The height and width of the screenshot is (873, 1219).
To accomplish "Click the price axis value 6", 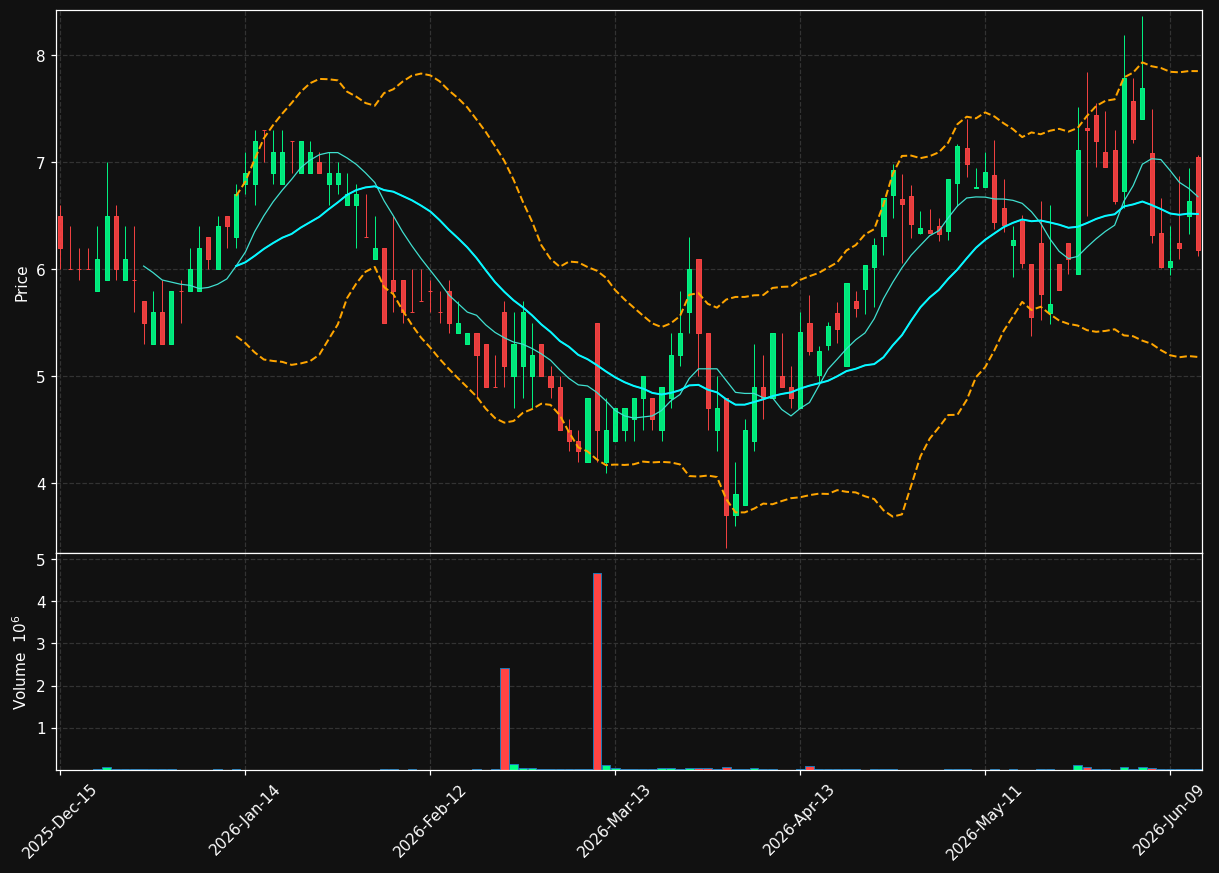I will tap(42, 270).
